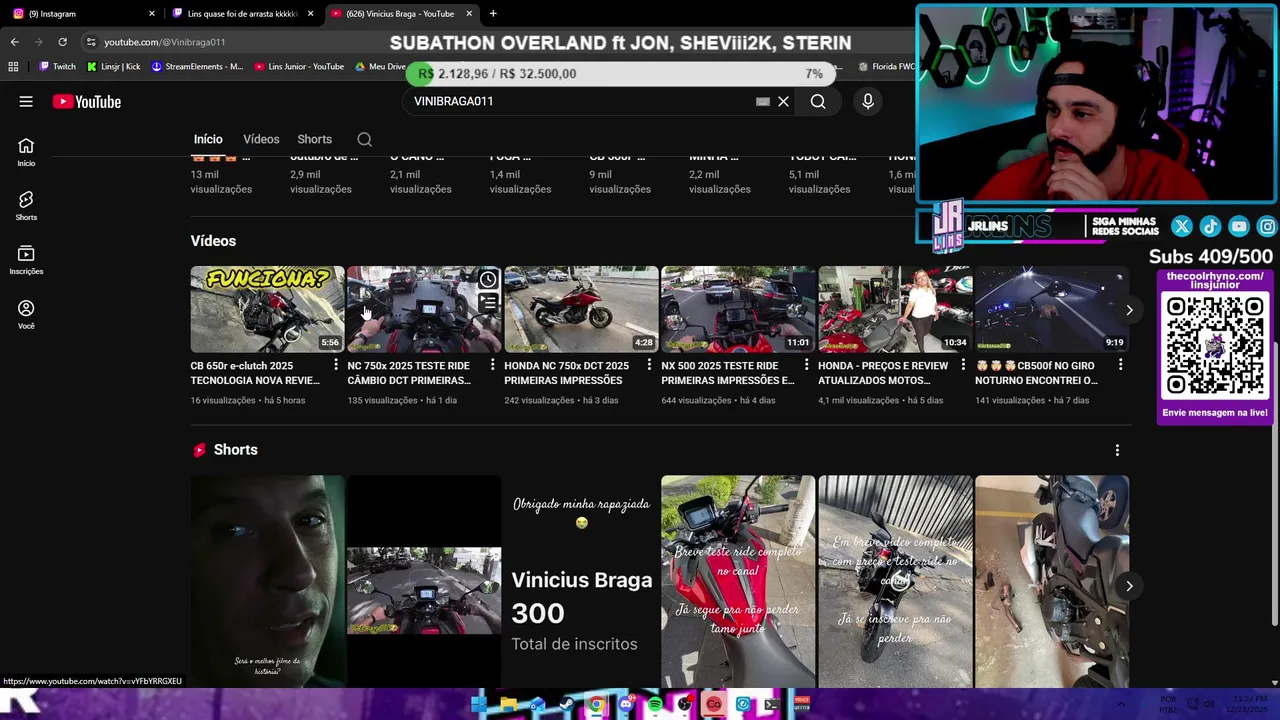
Task: Select the Vídeos channel tab
Action: [x=261, y=139]
